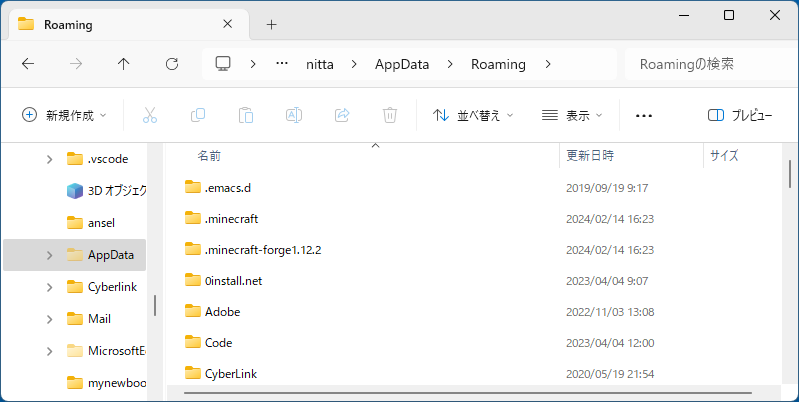This screenshot has width=799, height=402.
Task: Open the 表示 view dropdown
Action: pyautogui.click(x=572, y=115)
